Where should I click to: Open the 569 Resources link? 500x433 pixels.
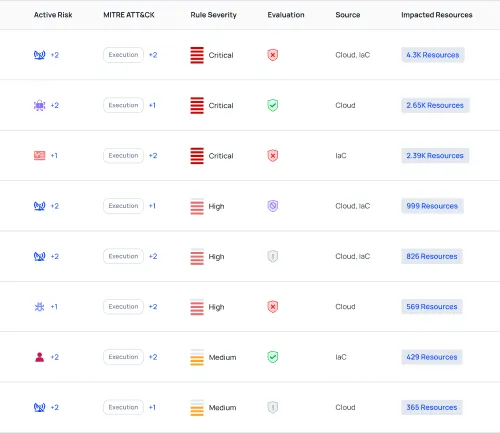(432, 307)
